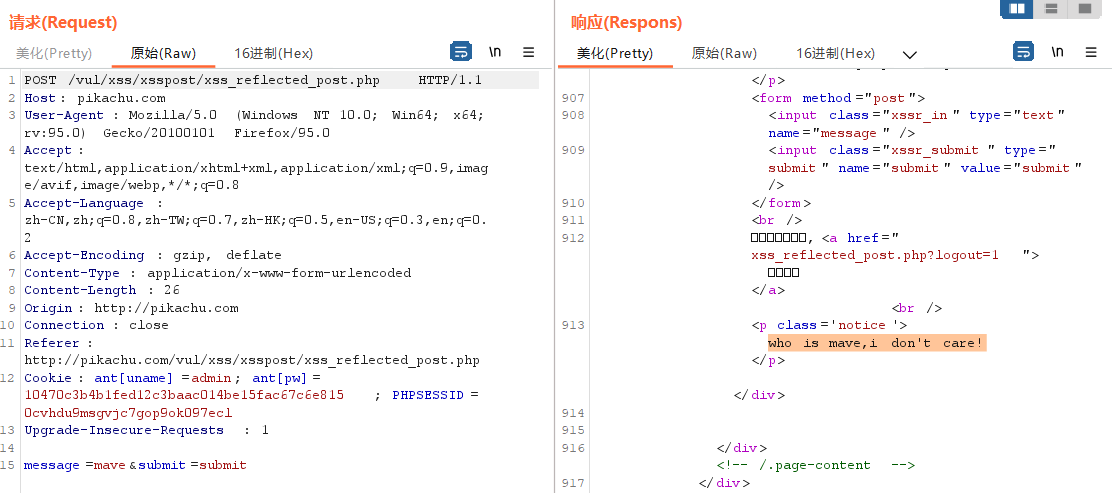Switch Request to 美化(Pretty) tab
Screen dimensions: 1112x493
[55, 53]
